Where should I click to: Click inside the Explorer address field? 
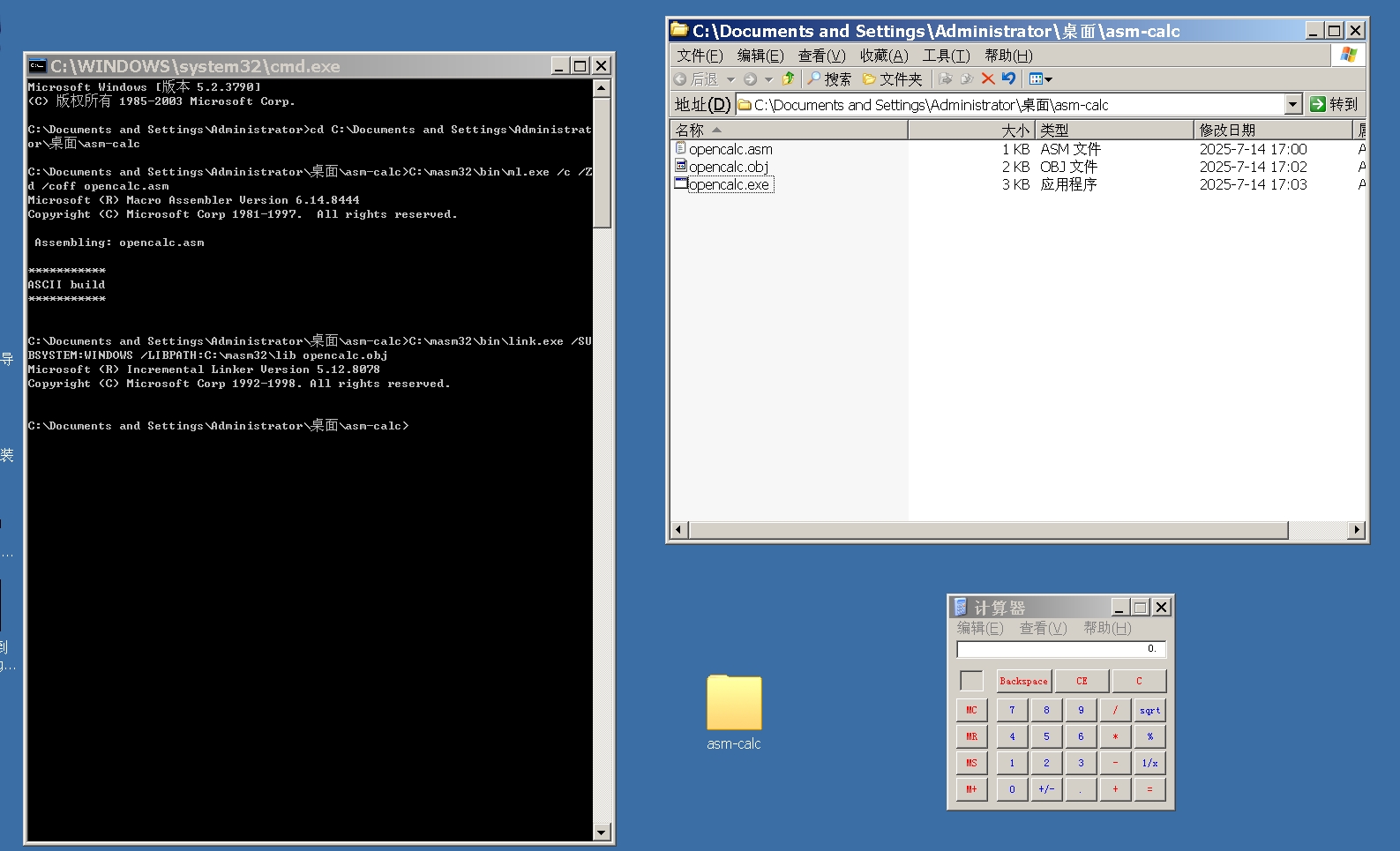pos(1010,105)
